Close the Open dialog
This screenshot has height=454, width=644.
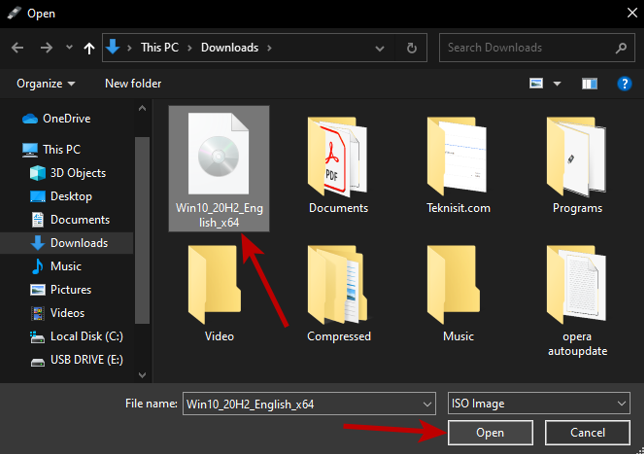632,13
